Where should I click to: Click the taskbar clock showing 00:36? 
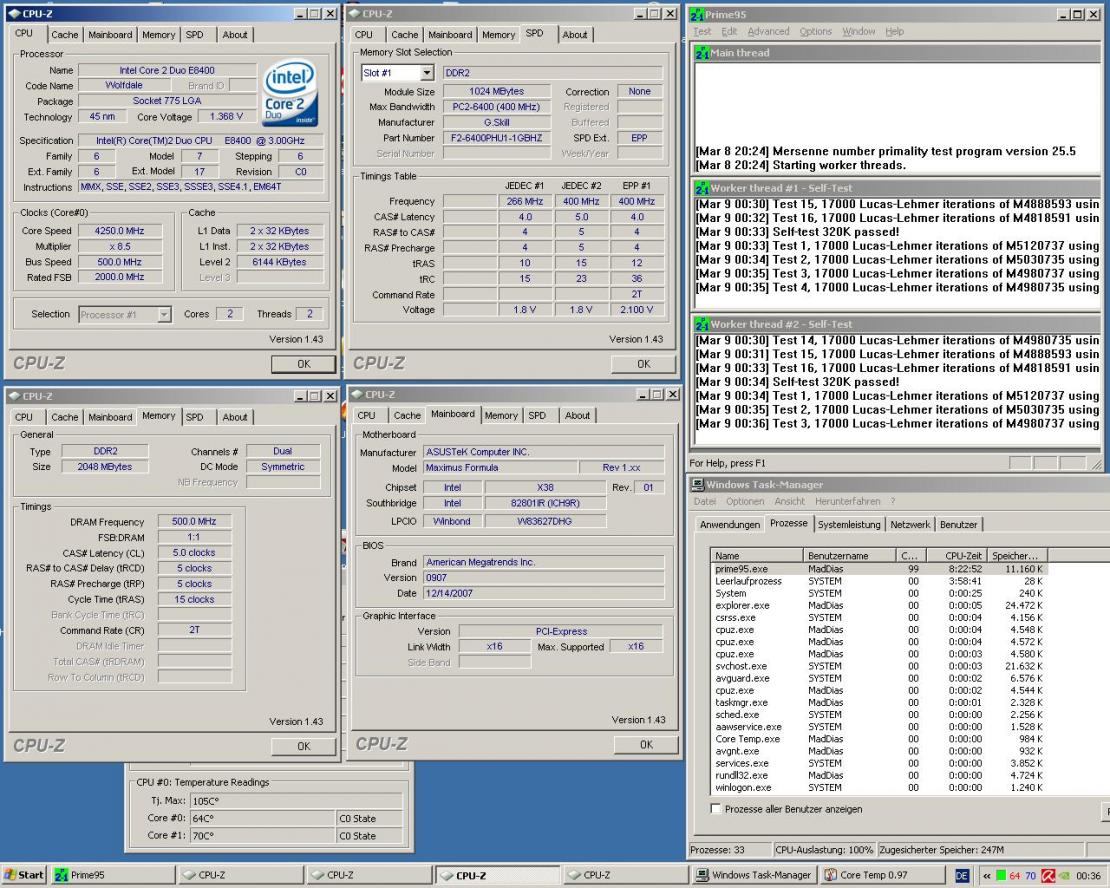pyautogui.click(x=1087, y=876)
